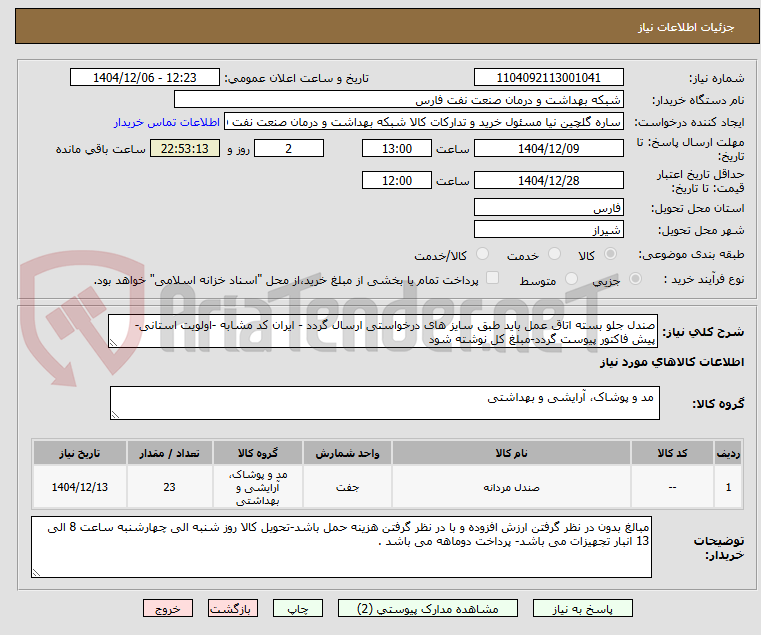Click the buyer notes text area
The image size is (761, 635).
tap(341, 547)
